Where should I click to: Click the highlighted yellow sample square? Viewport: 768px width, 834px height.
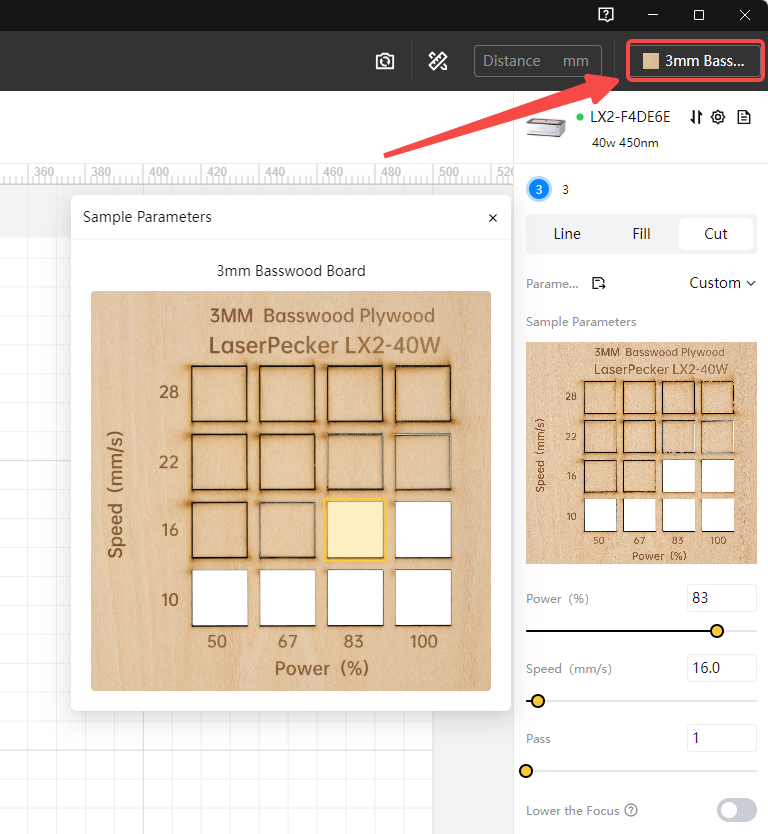tap(355, 530)
